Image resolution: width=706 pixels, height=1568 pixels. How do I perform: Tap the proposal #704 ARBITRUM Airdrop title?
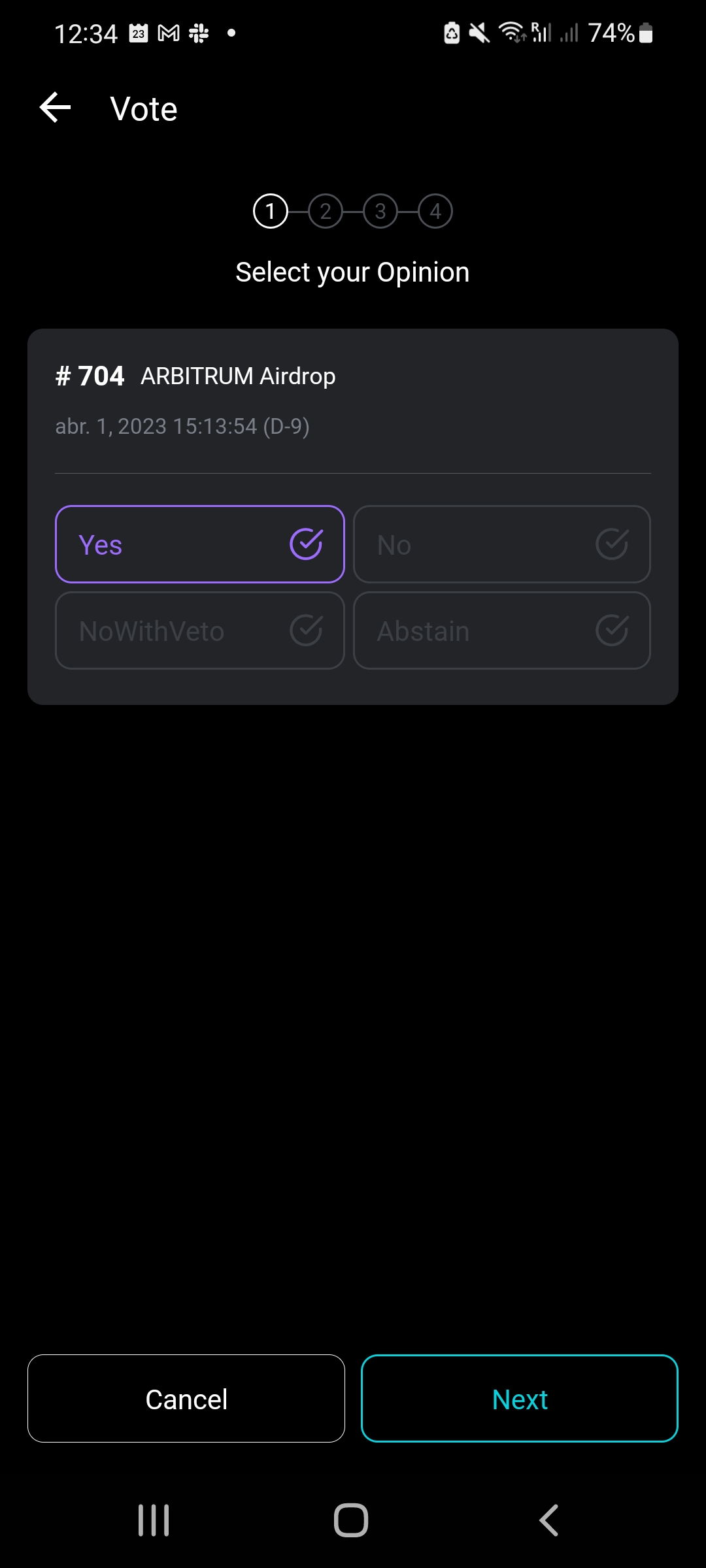tap(196, 376)
